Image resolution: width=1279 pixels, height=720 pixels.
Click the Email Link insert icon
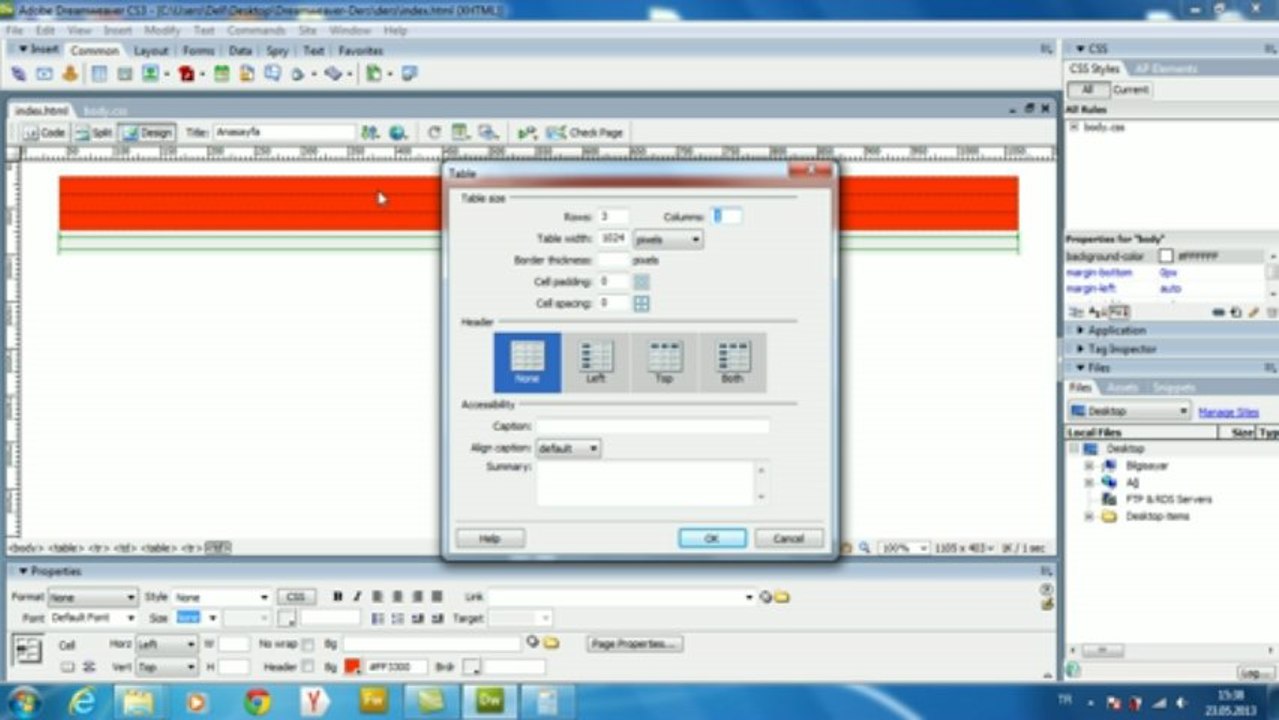click(x=44, y=74)
